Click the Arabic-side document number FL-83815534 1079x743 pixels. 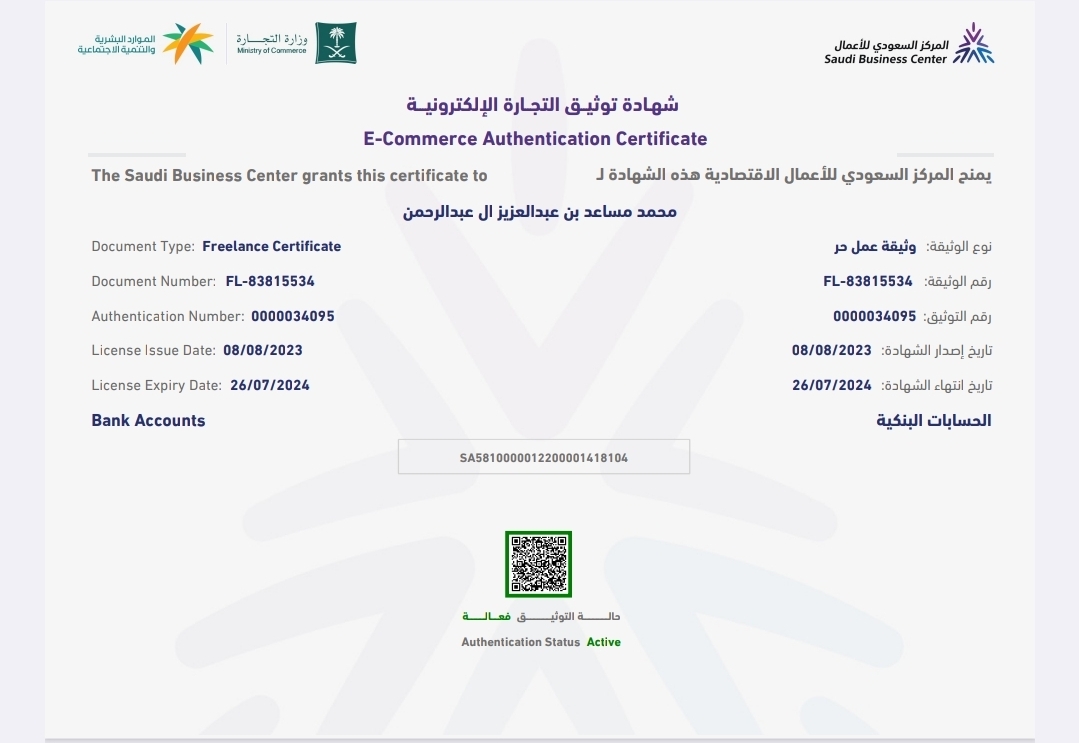[868, 281]
